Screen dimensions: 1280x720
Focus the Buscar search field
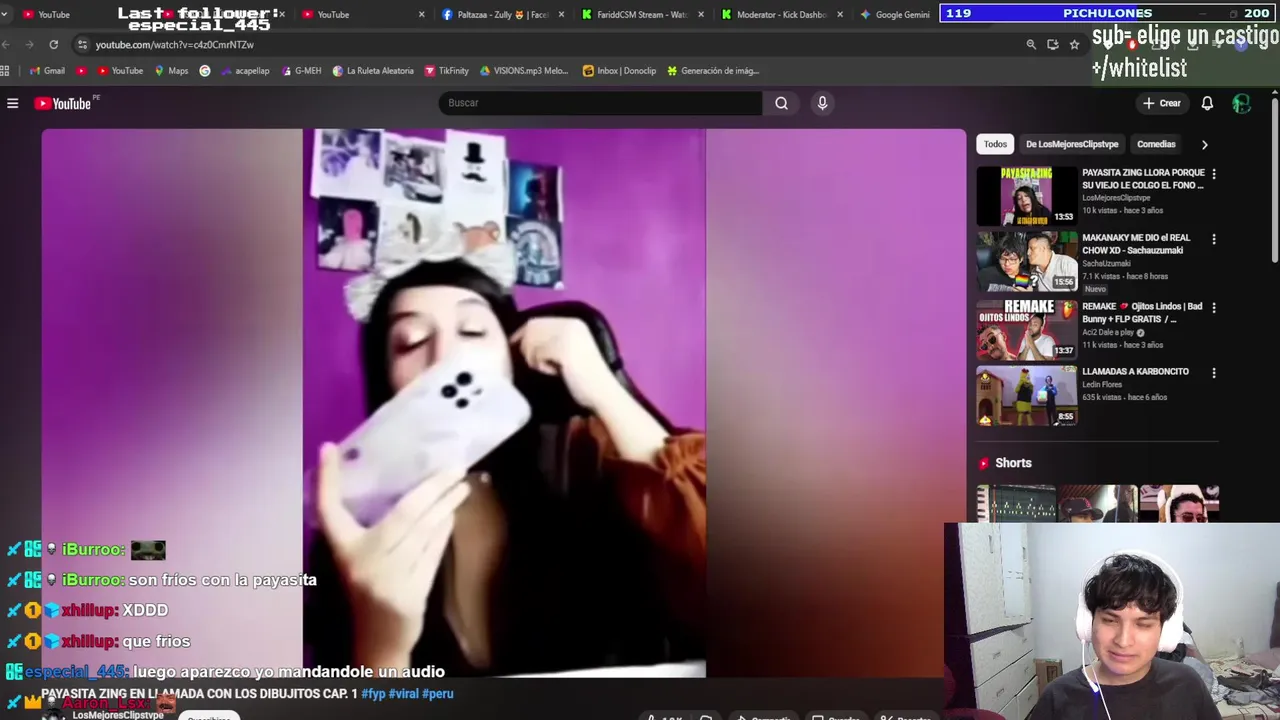pyautogui.click(x=600, y=103)
